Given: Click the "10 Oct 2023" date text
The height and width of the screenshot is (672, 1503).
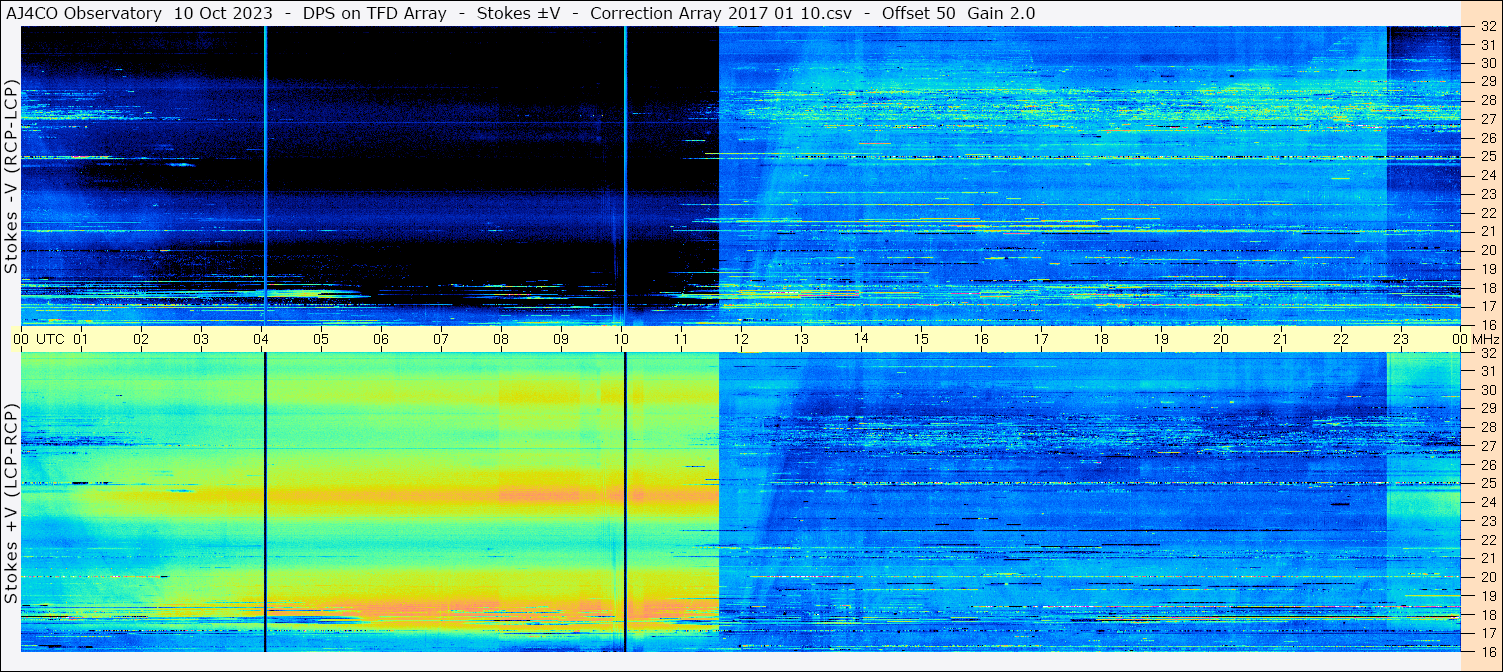Looking at the screenshot, I should click(x=225, y=13).
